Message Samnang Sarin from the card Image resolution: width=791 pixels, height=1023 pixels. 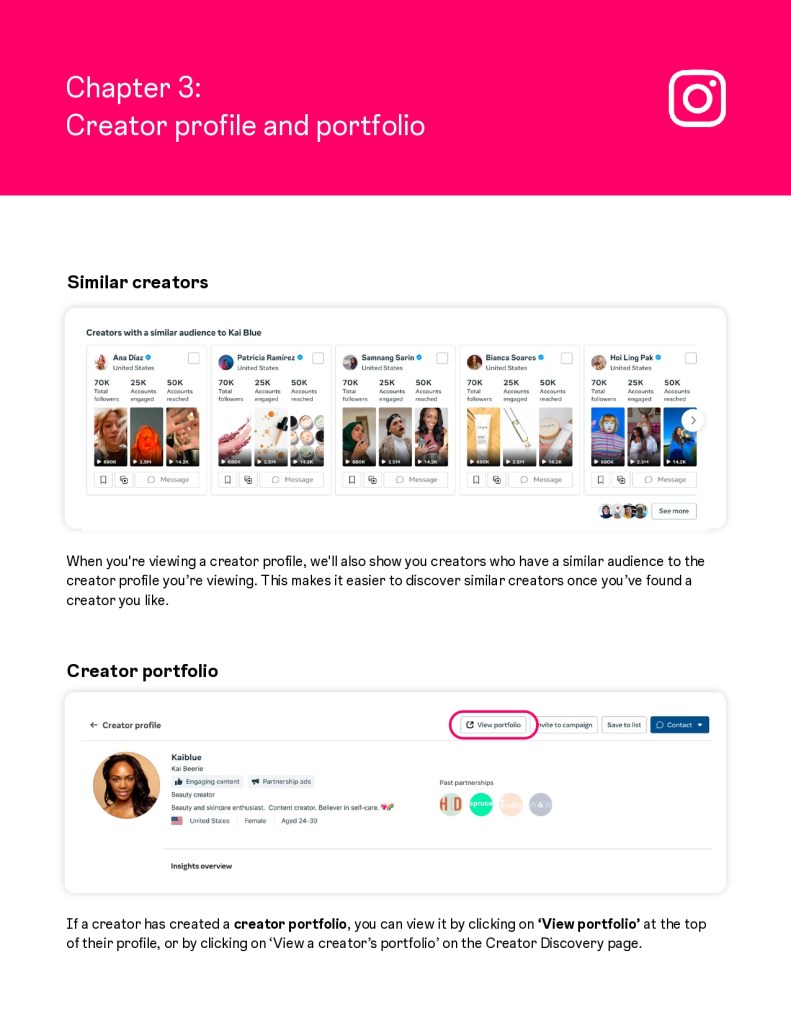coord(417,480)
